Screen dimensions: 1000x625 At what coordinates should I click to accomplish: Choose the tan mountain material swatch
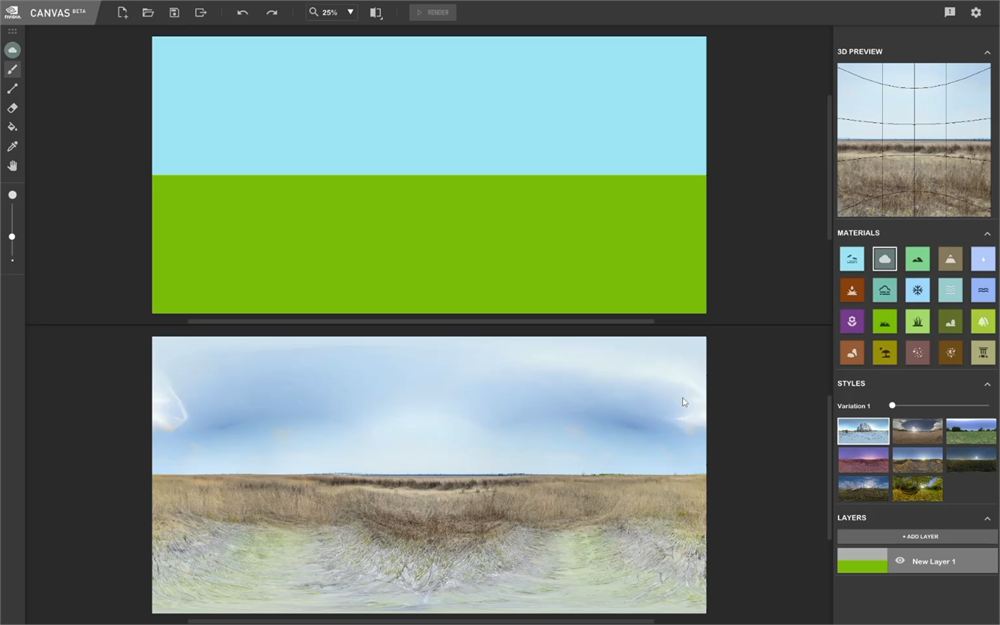950,259
